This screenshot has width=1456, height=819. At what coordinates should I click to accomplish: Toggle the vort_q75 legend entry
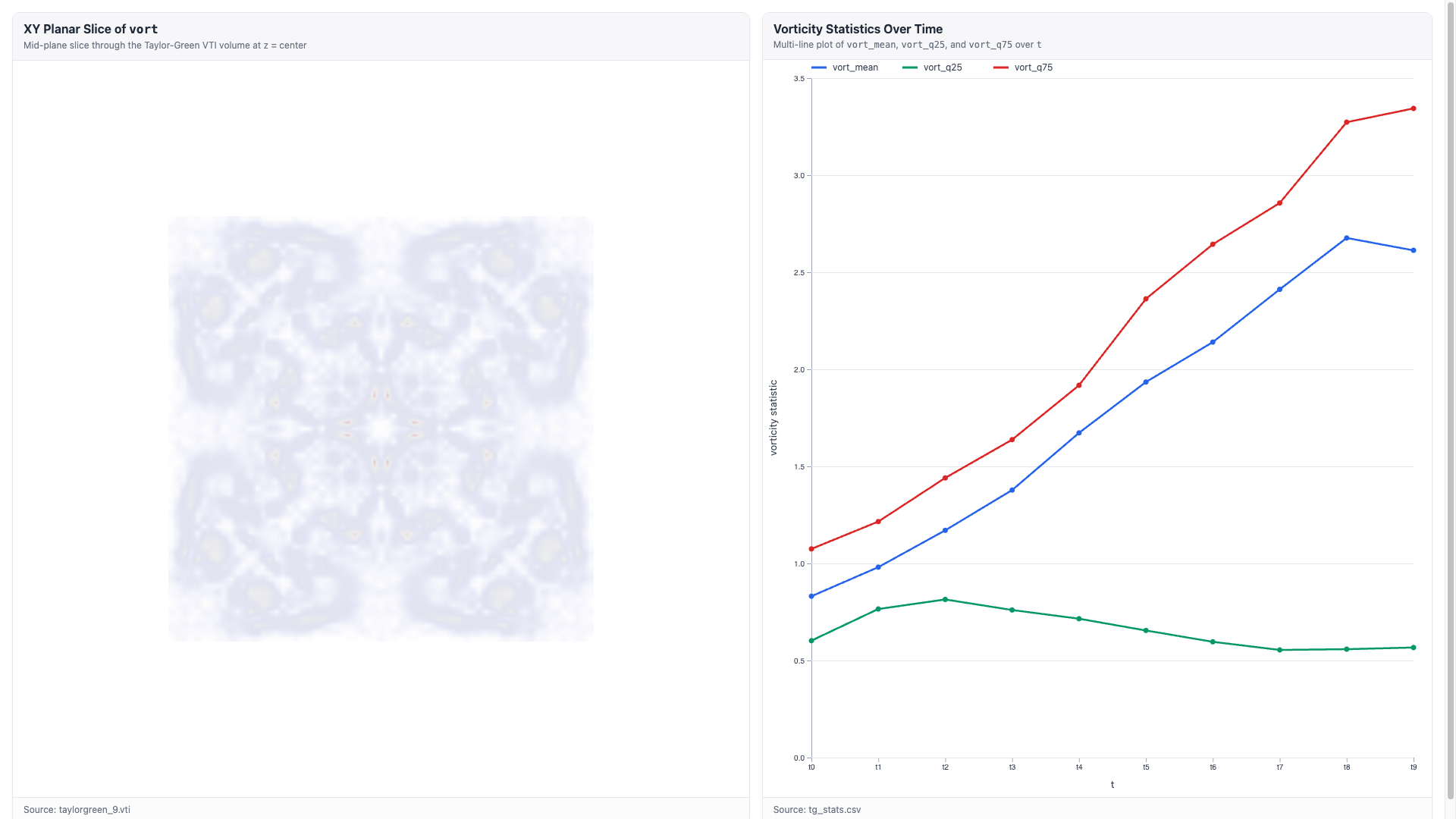[1023, 67]
